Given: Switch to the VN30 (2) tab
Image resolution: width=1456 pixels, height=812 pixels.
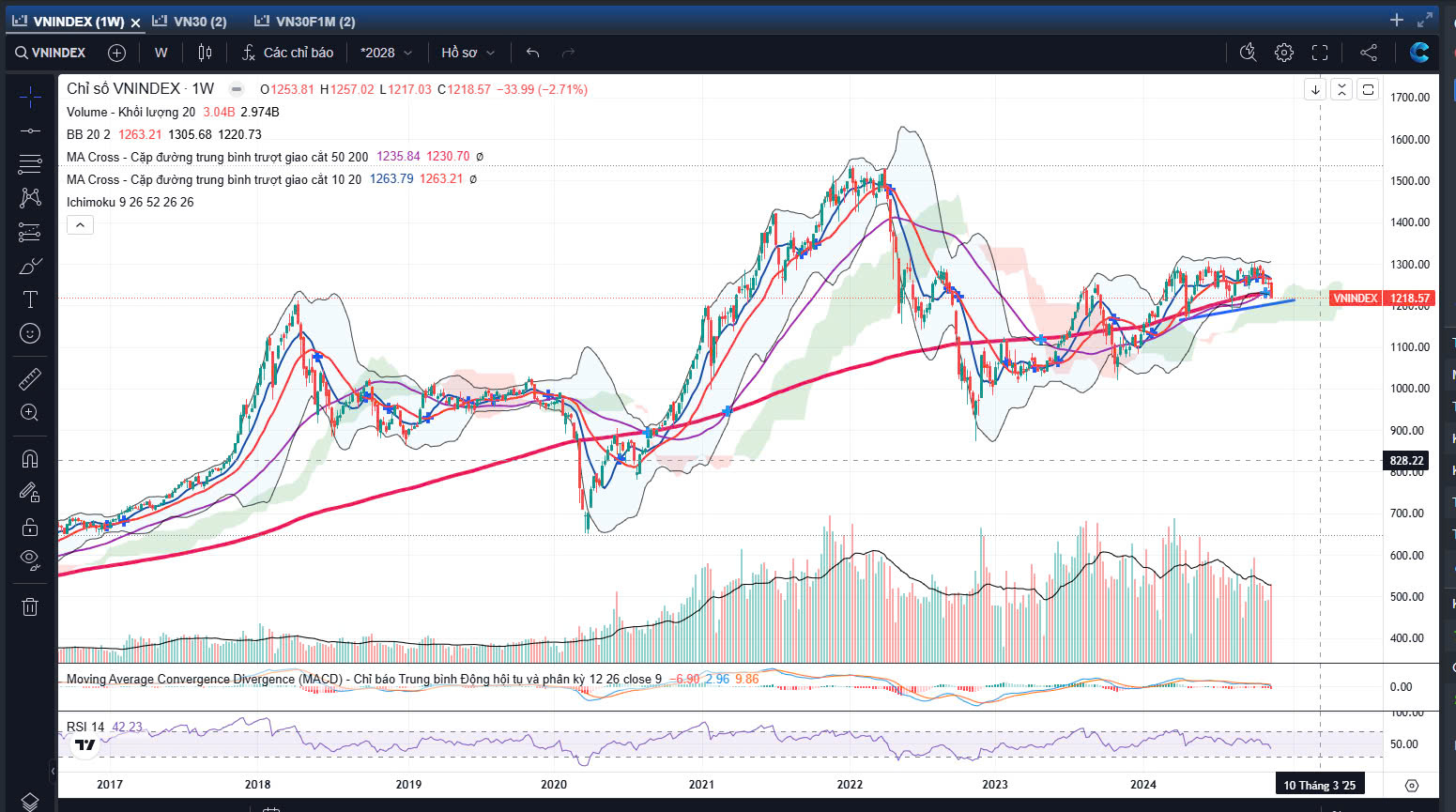Looking at the screenshot, I should click(x=191, y=21).
